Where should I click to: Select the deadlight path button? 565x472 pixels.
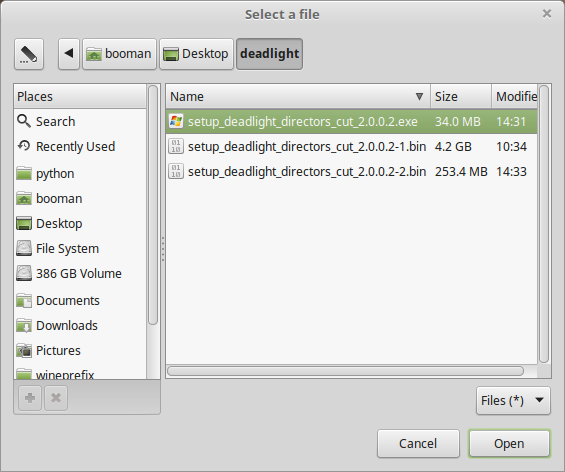point(269,54)
